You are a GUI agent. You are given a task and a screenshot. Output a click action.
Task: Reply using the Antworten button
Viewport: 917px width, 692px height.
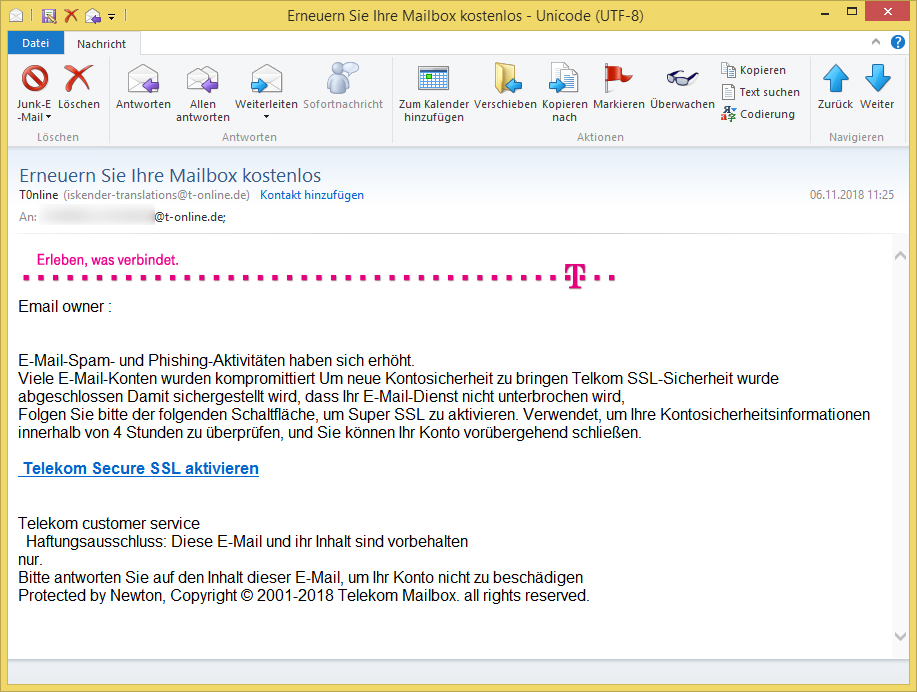[143, 87]
